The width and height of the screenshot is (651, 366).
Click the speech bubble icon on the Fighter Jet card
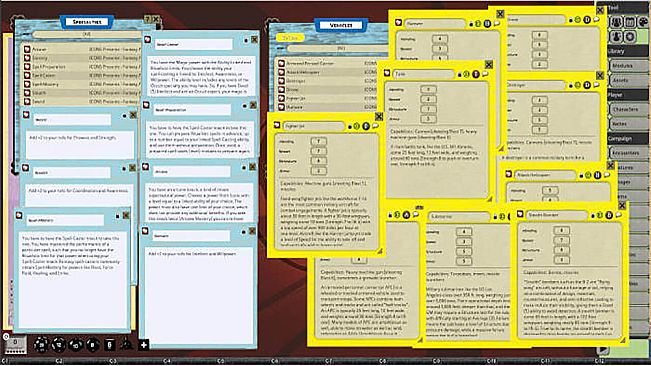pos(375,126)
